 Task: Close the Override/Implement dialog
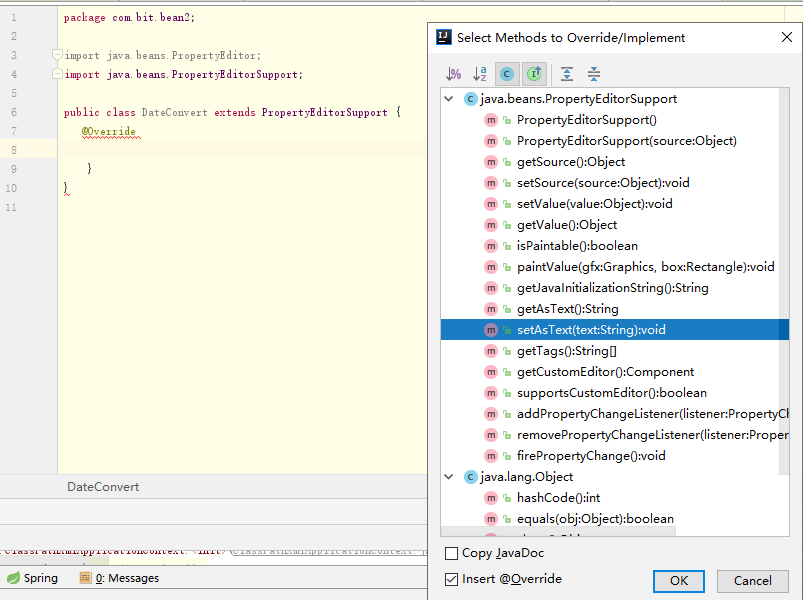coord(787,37)
